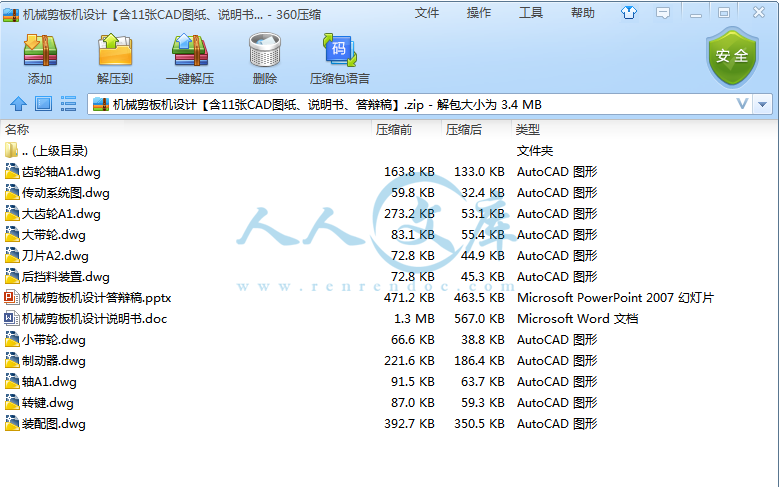Click the skin shirt icon in title bar
Viewport: 779px width, 487px height.
click(x=629, y=13)
